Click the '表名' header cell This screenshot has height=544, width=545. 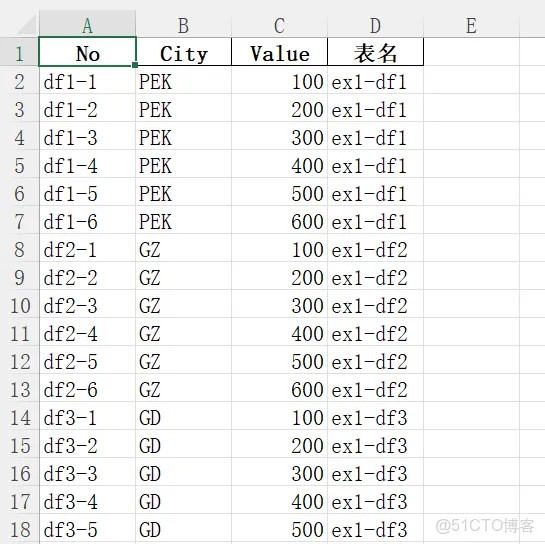[375, 52]
